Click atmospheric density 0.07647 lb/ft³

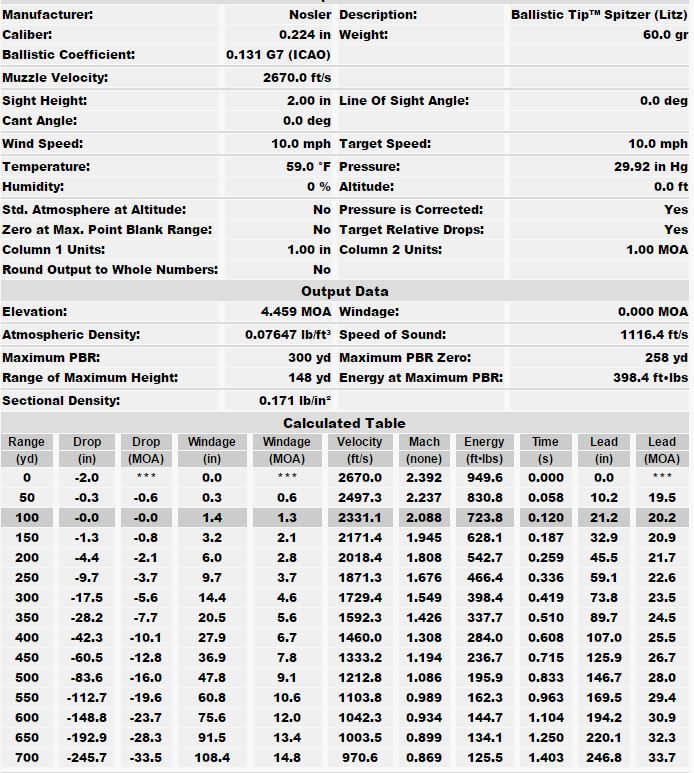click(x=288, y=335)
